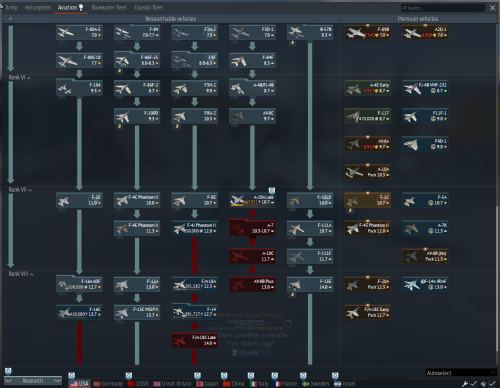Select the USSR nation flag
The width and height of the screenshot is (500, 388).
pyautogui.click(x=138, y=384)
